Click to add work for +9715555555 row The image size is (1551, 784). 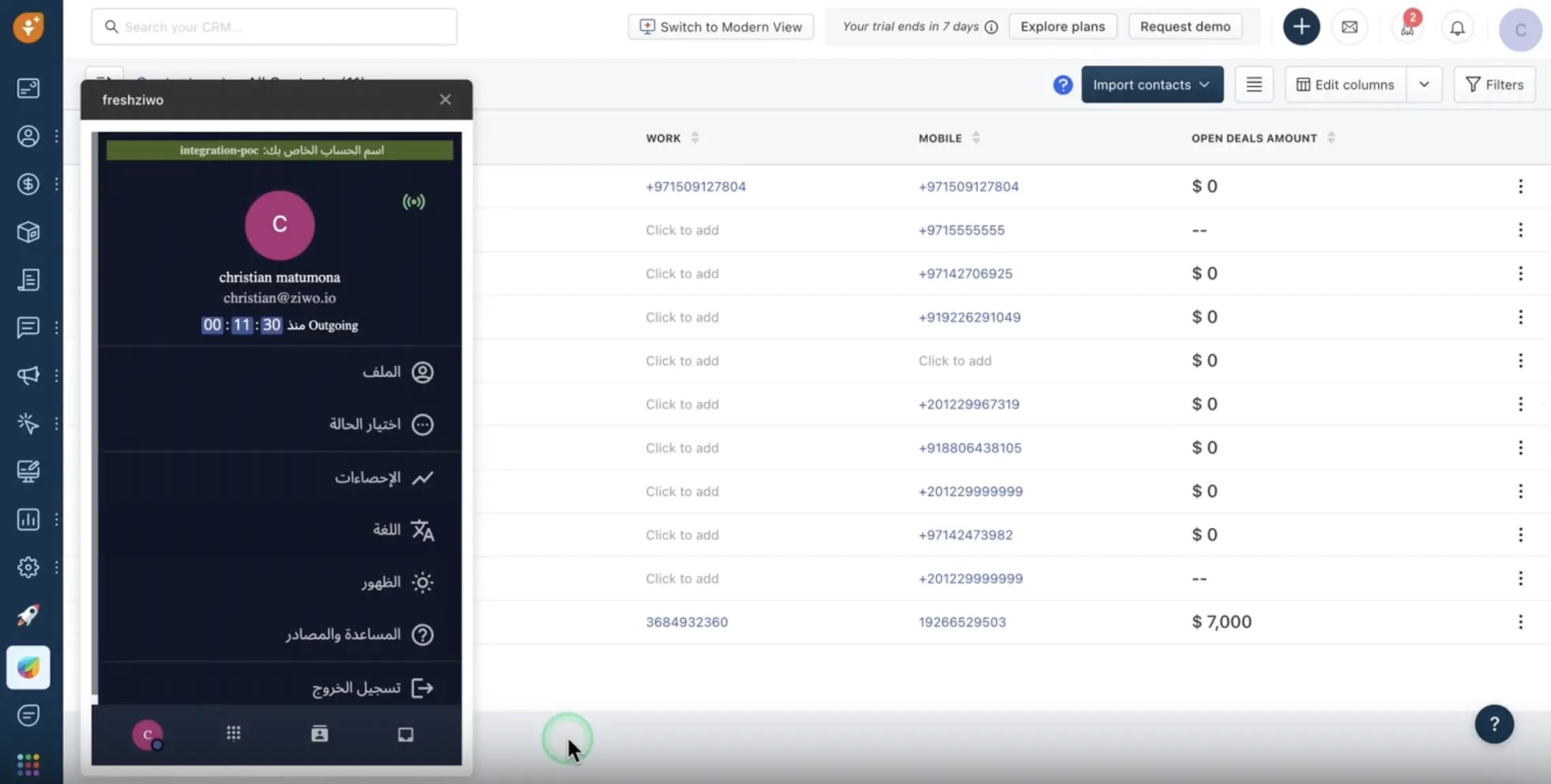[682, 230]
